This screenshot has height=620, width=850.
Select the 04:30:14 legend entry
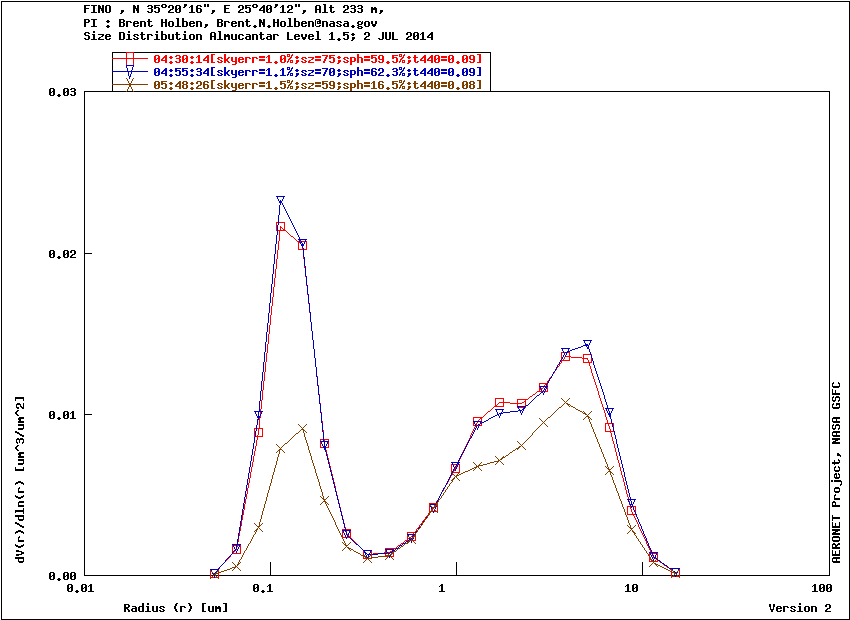coord(317,59)
